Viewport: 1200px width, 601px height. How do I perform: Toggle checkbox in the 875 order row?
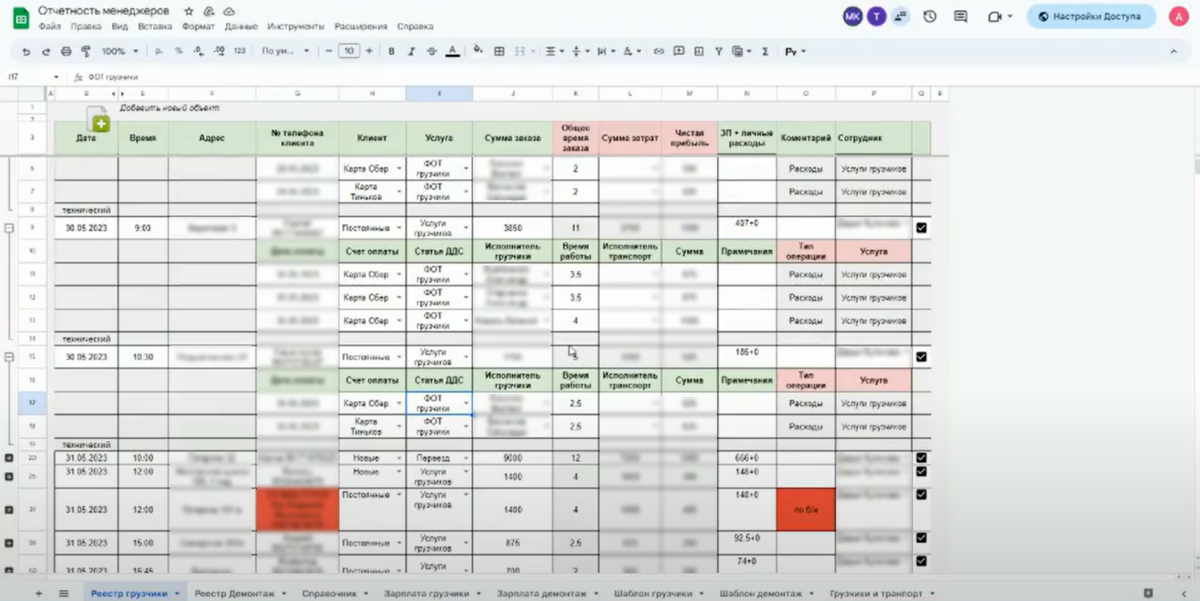pos(921,538)
